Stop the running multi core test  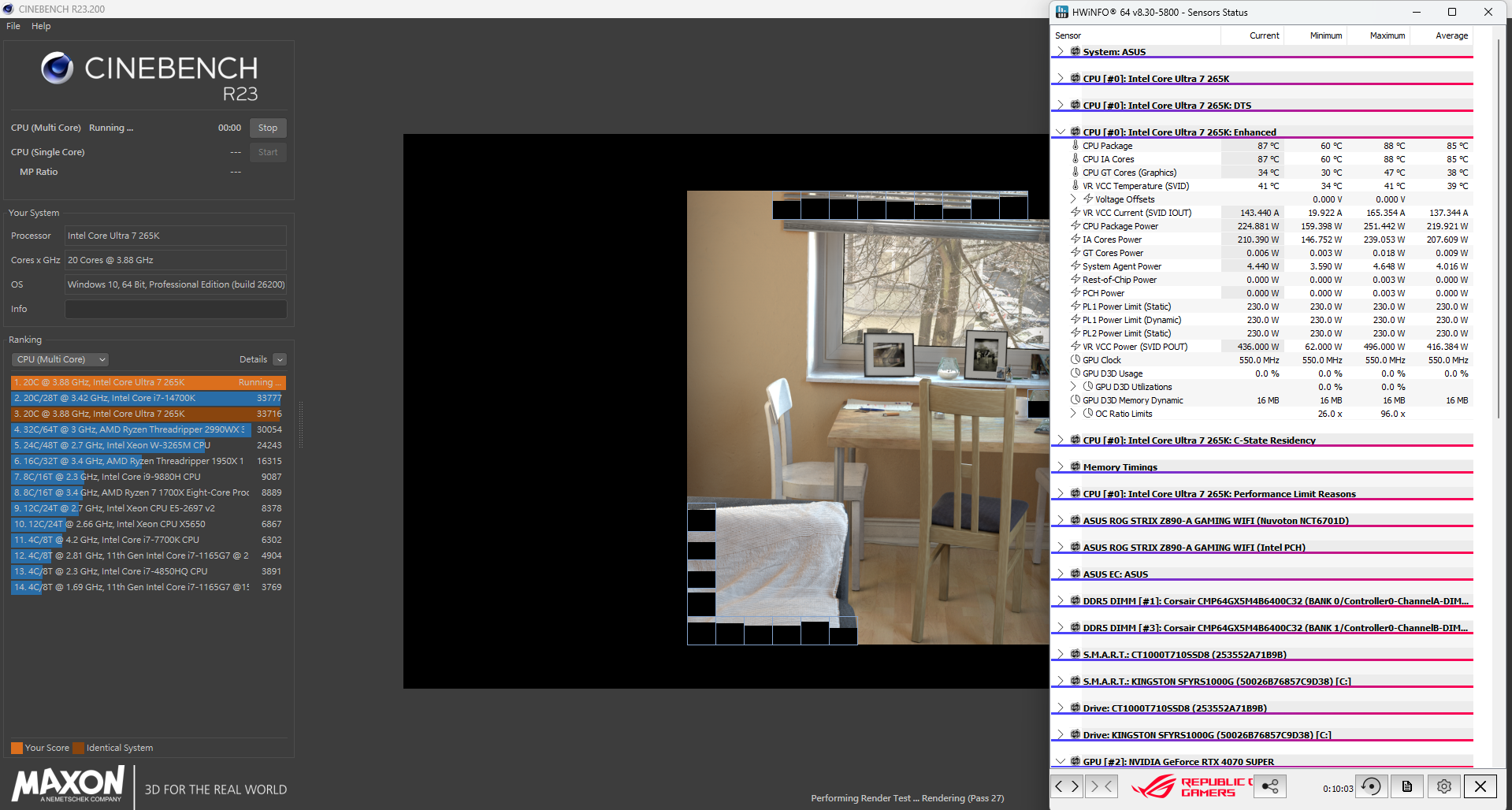(268, 128)
